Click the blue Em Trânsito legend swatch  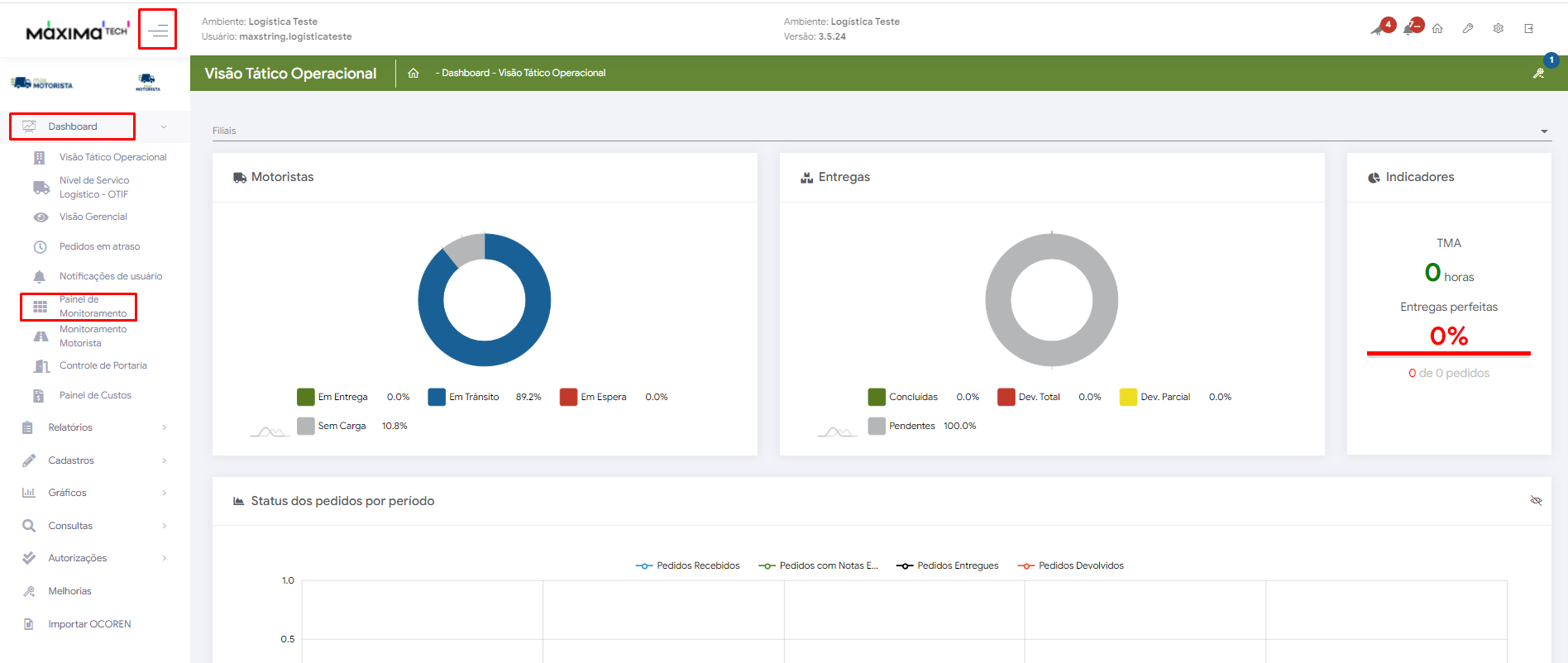(437, 398)
